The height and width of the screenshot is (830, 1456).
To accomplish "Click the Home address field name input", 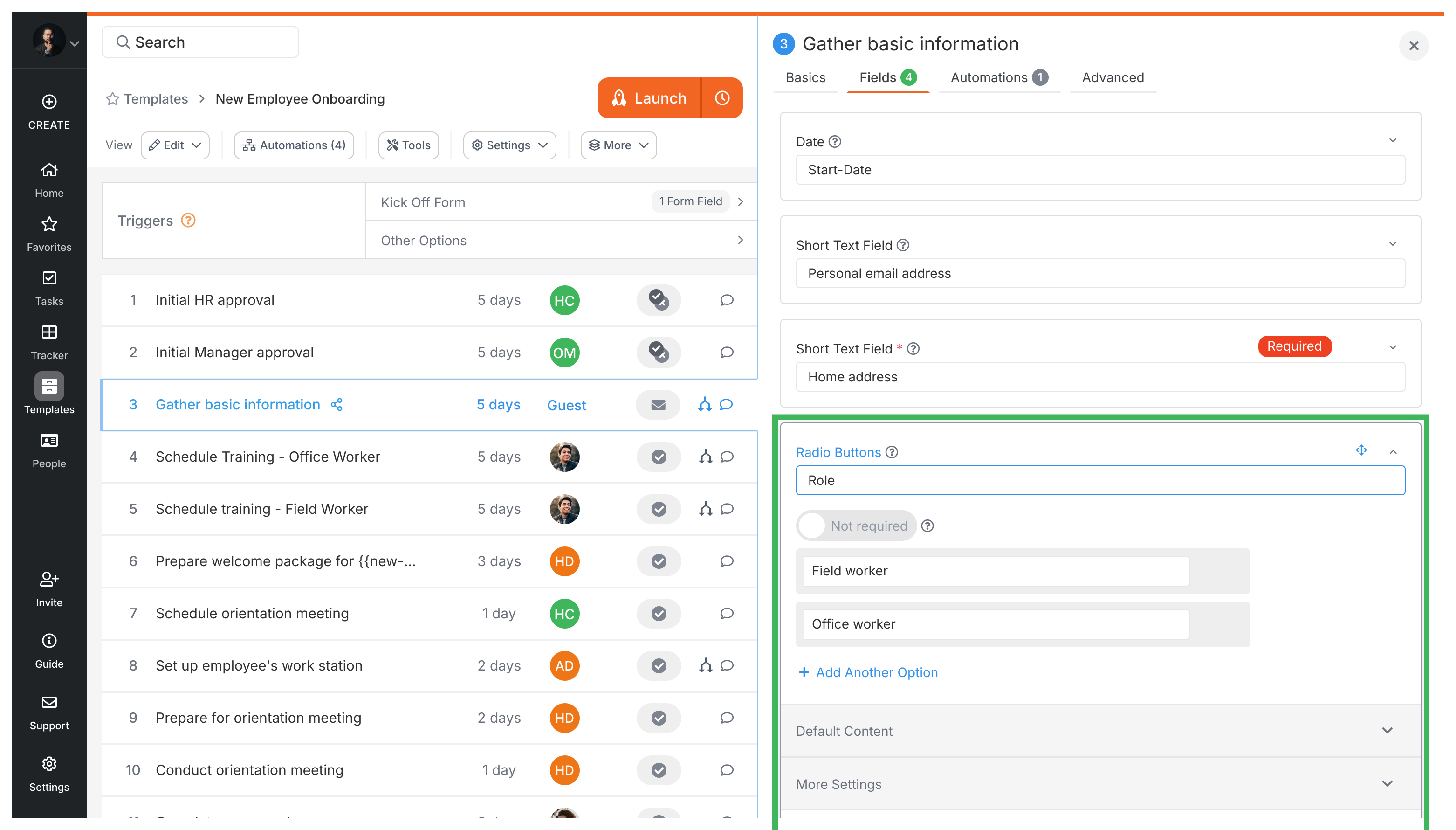I will coord(1099,377).
